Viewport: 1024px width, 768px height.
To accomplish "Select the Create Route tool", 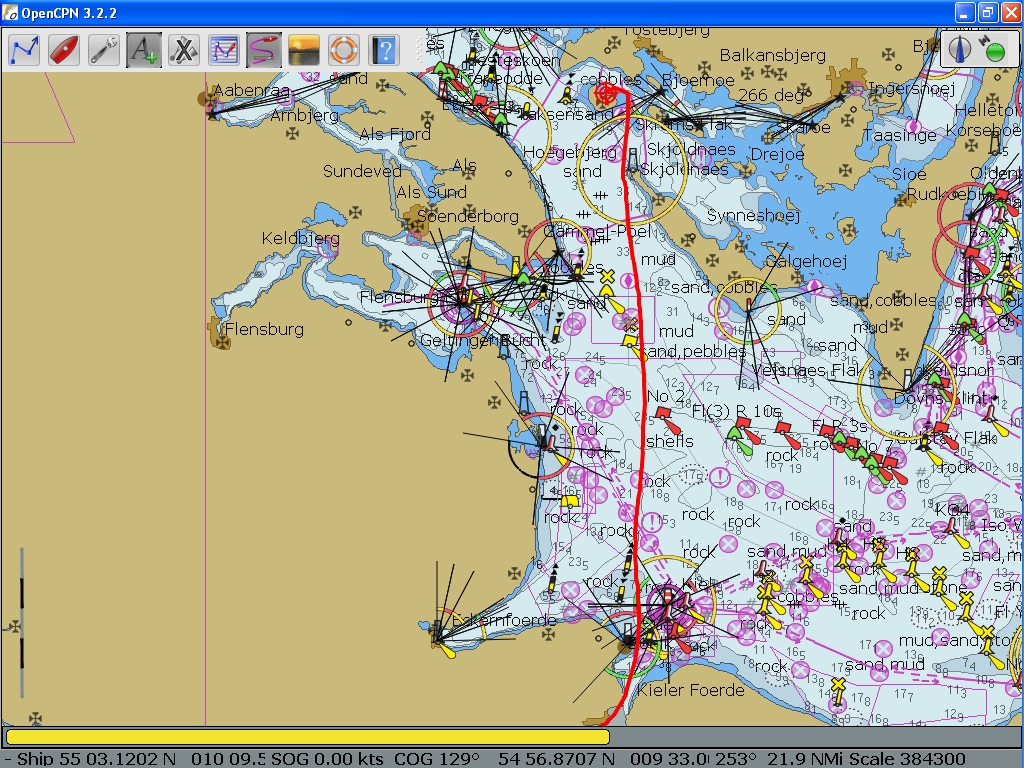I will (24, 49).
